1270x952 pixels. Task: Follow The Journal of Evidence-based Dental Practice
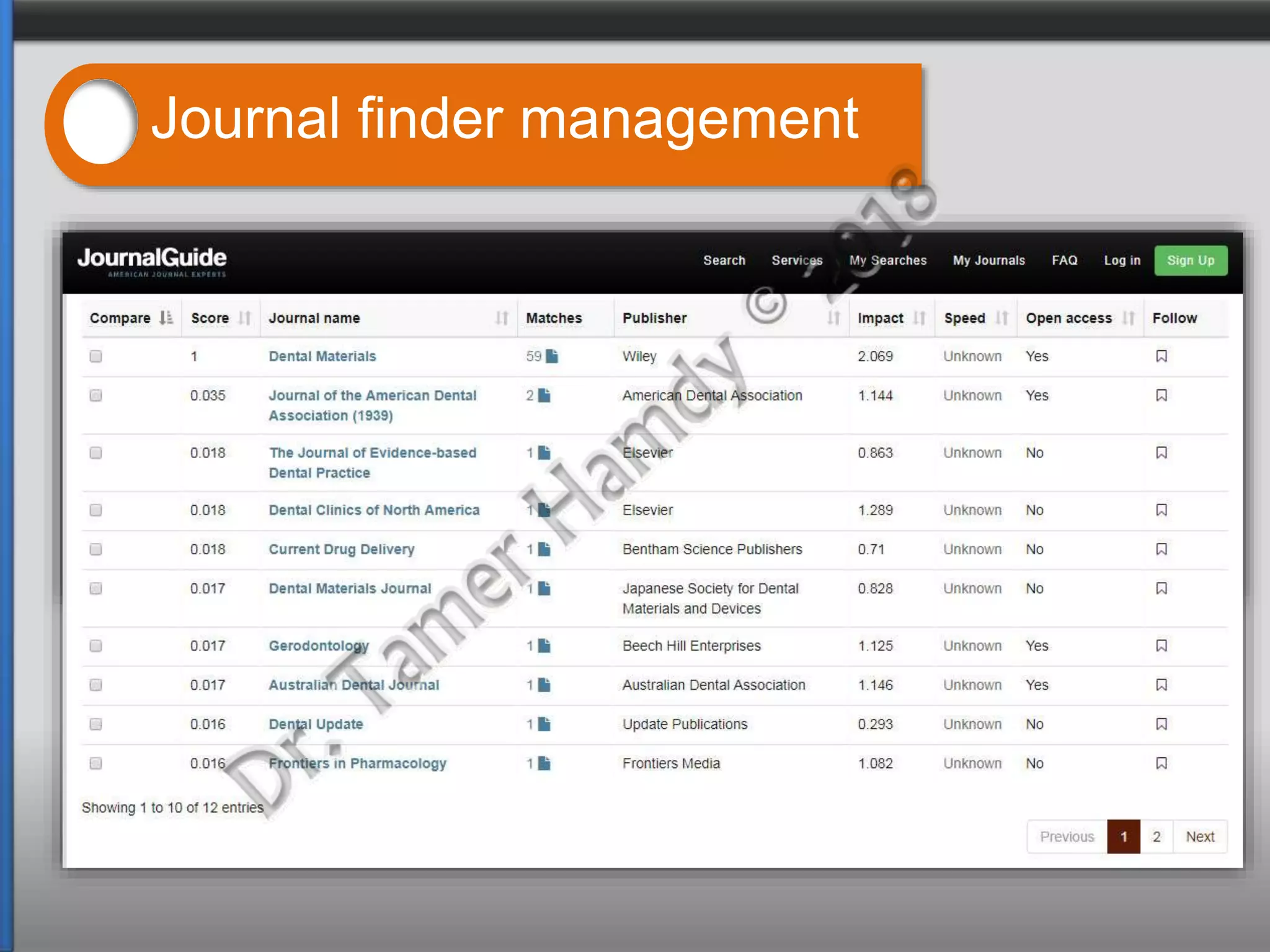coord(1161,453)
